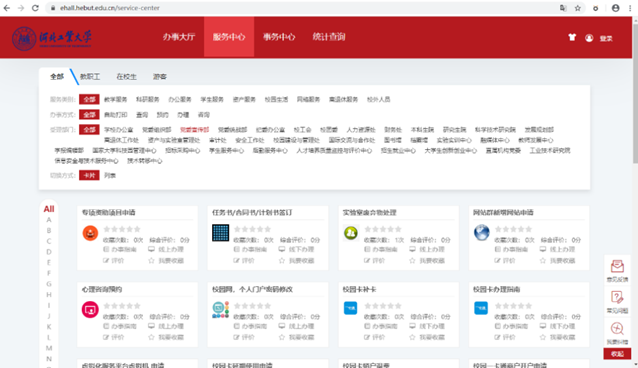Click the blue icon of 校园卡办理指南
This screenshot has height=368, width=638.
pyautogui.click(x=481, y=308)
